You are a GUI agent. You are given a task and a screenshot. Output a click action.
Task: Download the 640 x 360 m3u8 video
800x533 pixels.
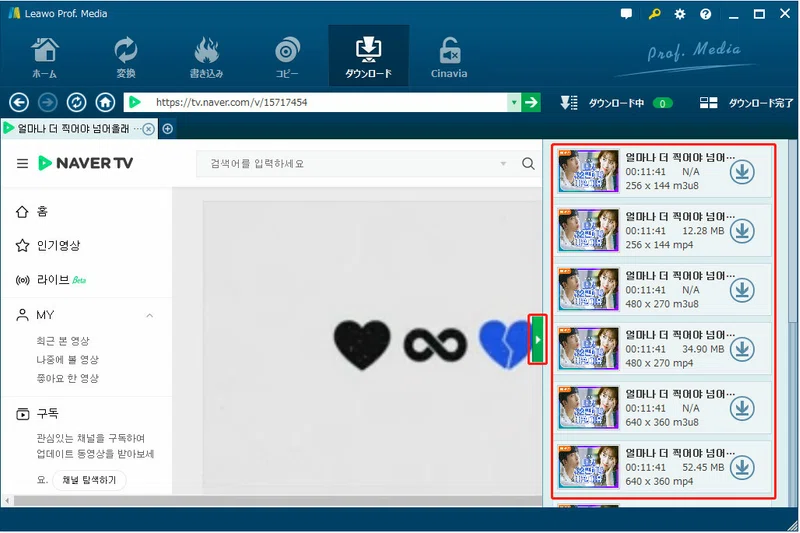coord(742,409)
